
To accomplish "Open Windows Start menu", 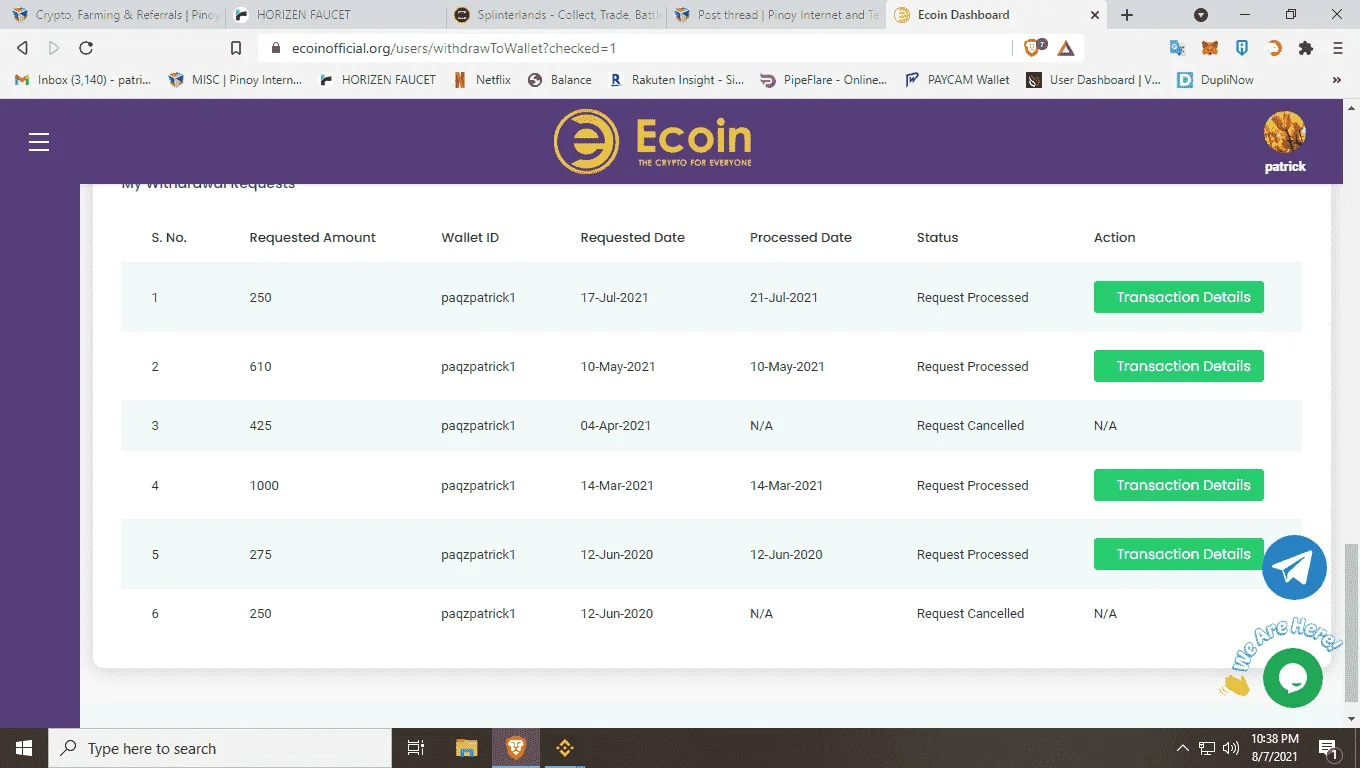I will tap(24, 748).
